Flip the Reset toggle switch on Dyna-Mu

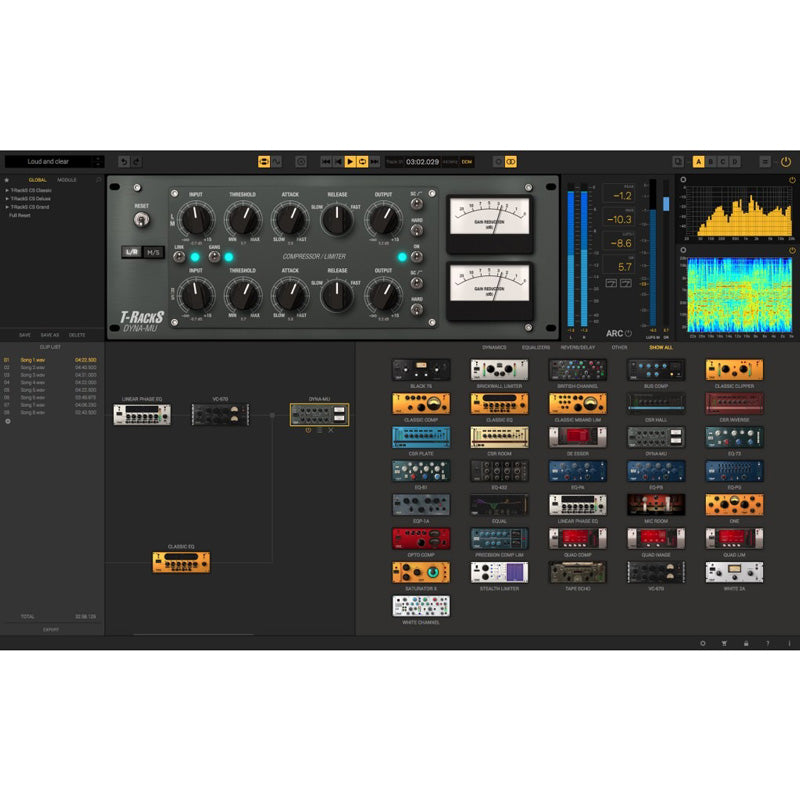[x=141, y=219]
